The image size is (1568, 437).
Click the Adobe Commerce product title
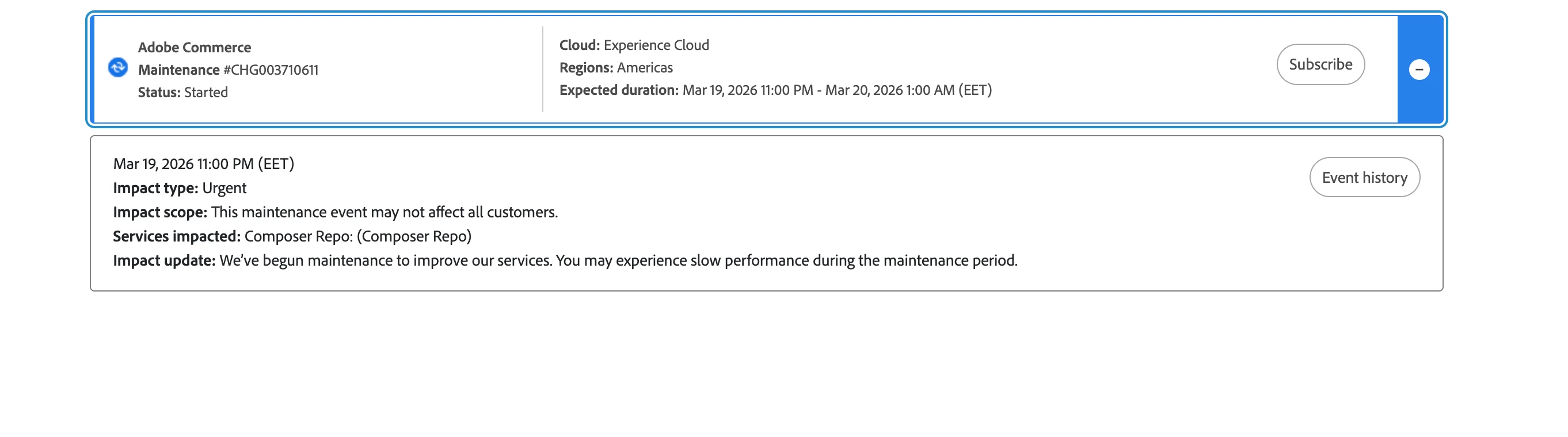tap(194, 47)
